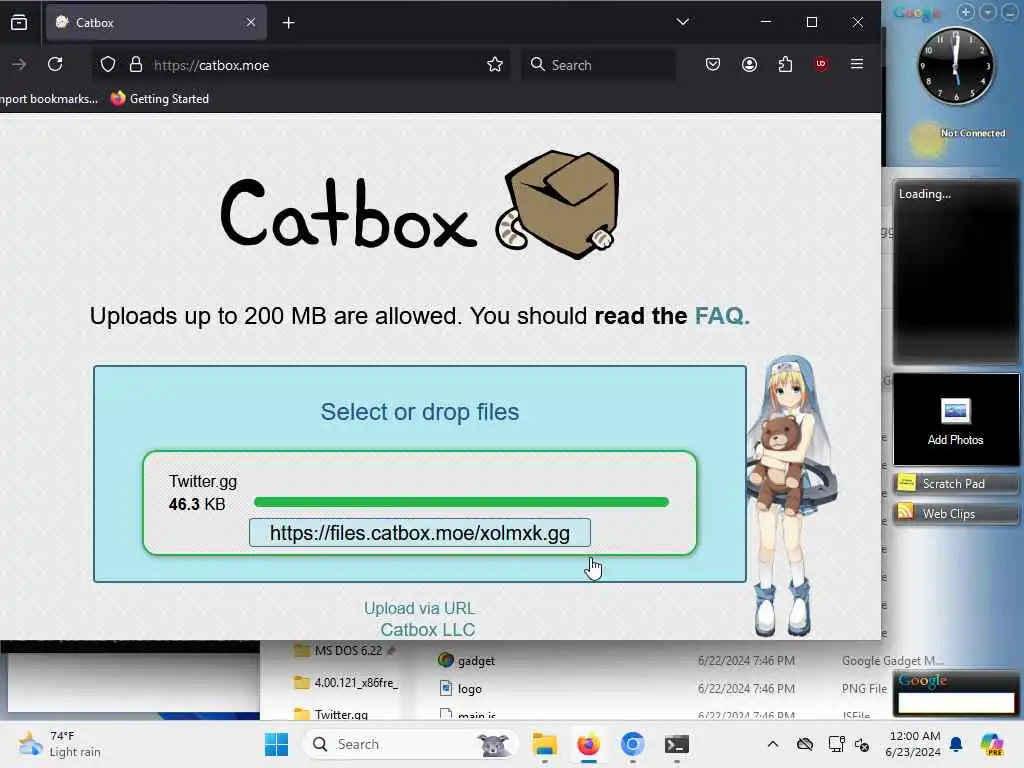Open Firefox recent browsing view icon
Image resolution: width=1024 pixels, height=768 pixels.
point(19,23)
